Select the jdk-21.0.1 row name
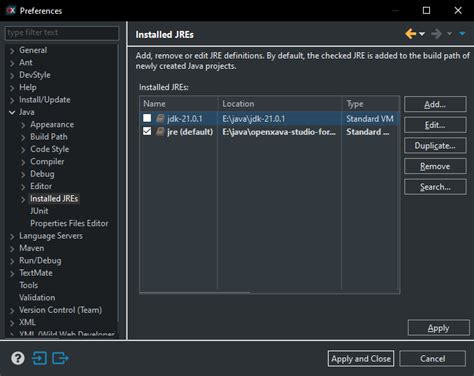Image resolution: width=474 pixels, height=376 pixels. click(x=185, y=119)
